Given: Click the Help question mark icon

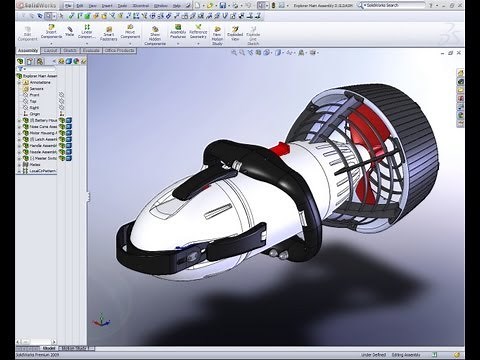Looking at the screenshot, I should pos(431,5).
